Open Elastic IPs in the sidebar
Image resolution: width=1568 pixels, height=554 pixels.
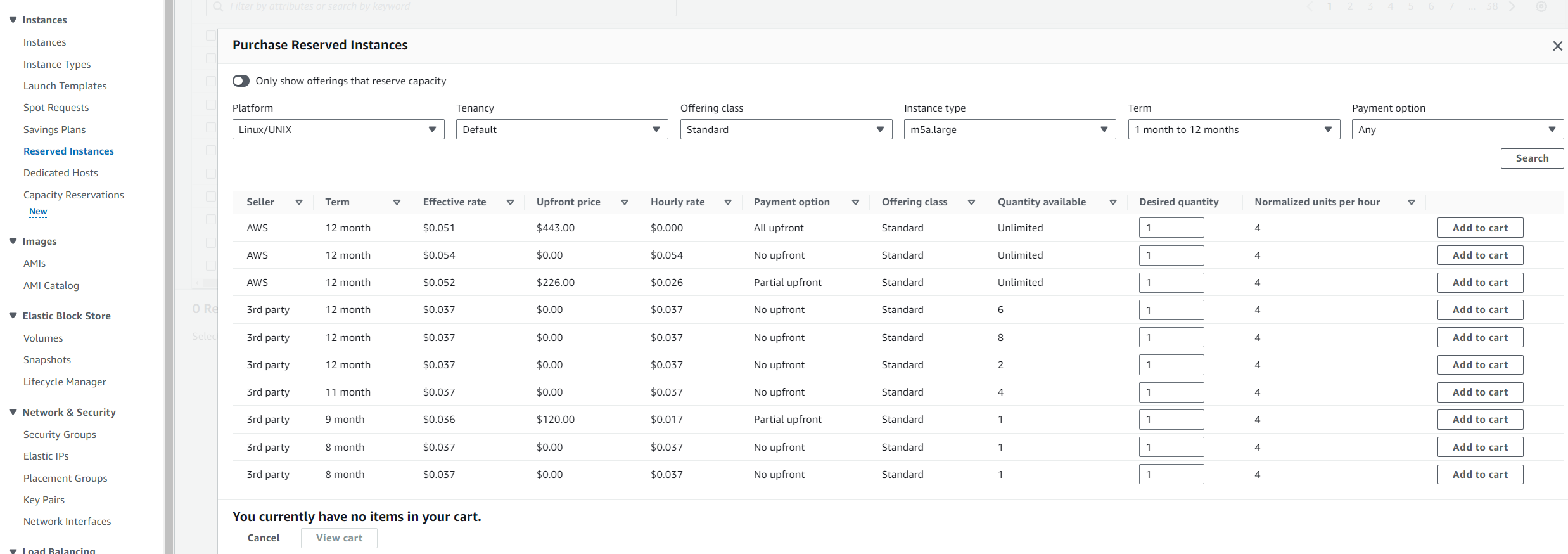(46, 456)
